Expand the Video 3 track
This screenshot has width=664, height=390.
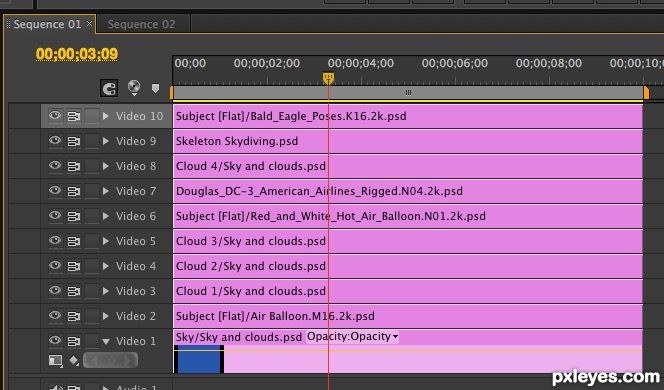click(106, 291)
